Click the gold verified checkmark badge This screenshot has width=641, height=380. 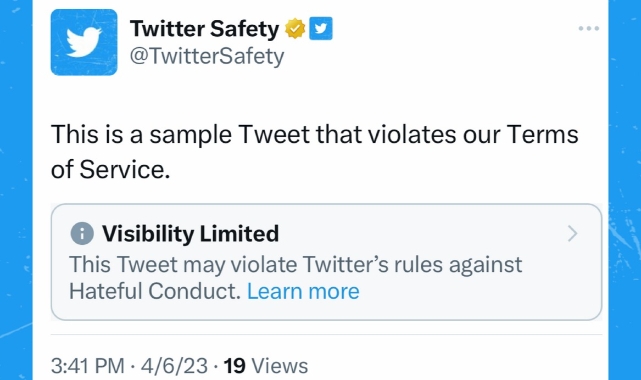tap(295, 29)
